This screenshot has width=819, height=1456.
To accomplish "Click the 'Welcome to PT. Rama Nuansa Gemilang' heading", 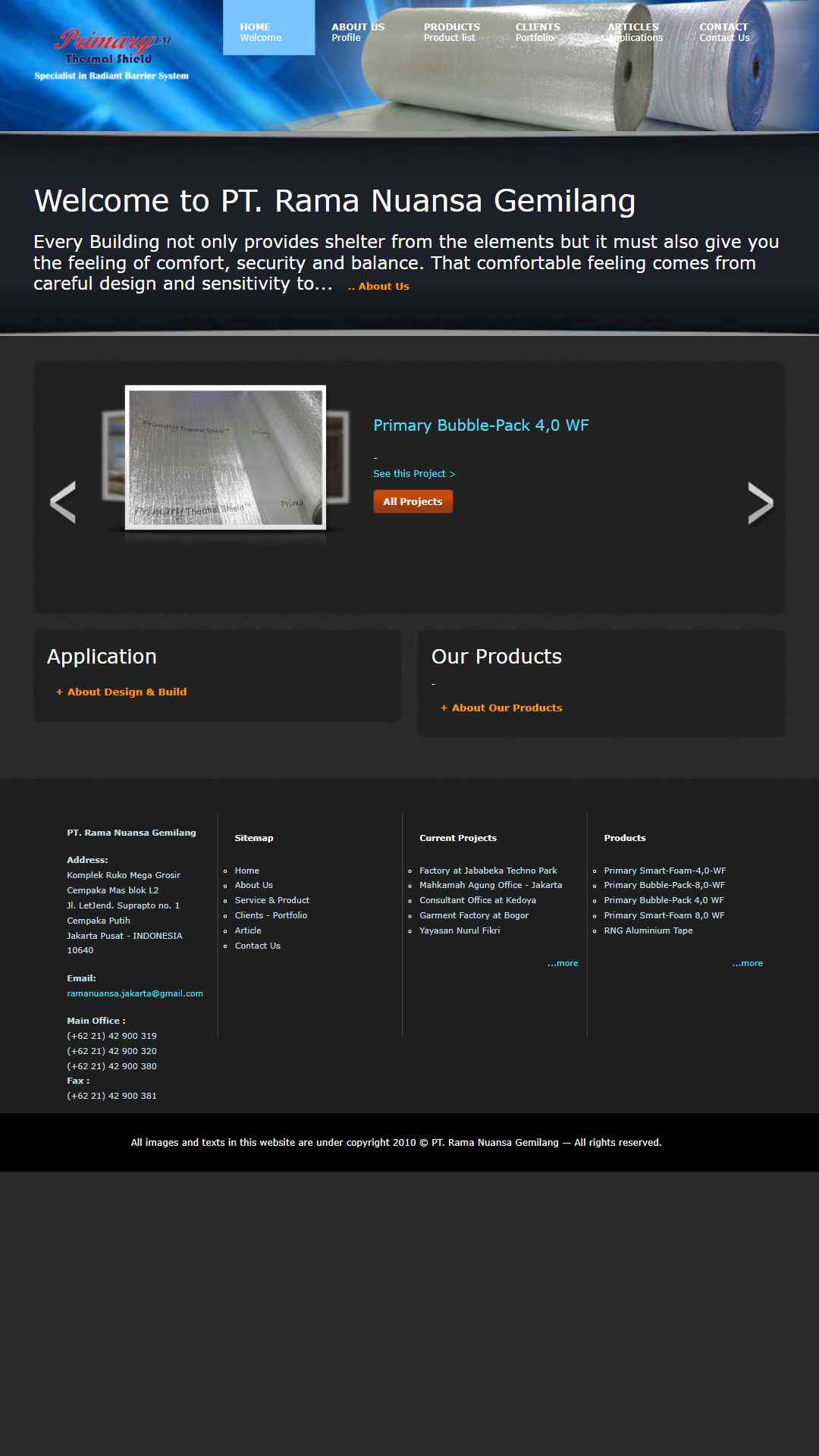I will 334,201.
